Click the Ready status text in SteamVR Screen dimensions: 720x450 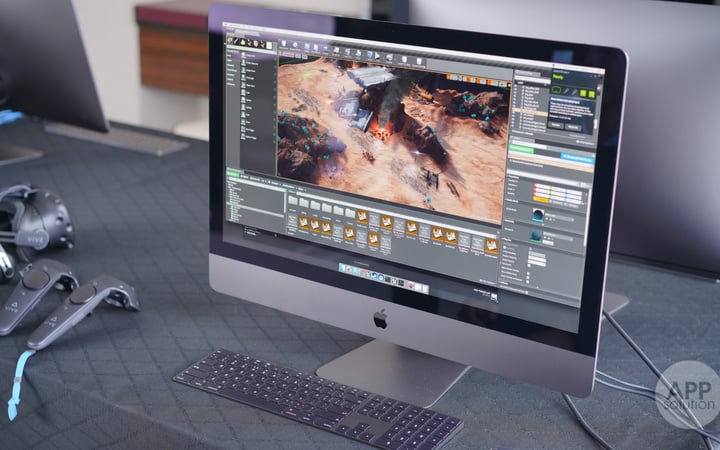point(558,77)
